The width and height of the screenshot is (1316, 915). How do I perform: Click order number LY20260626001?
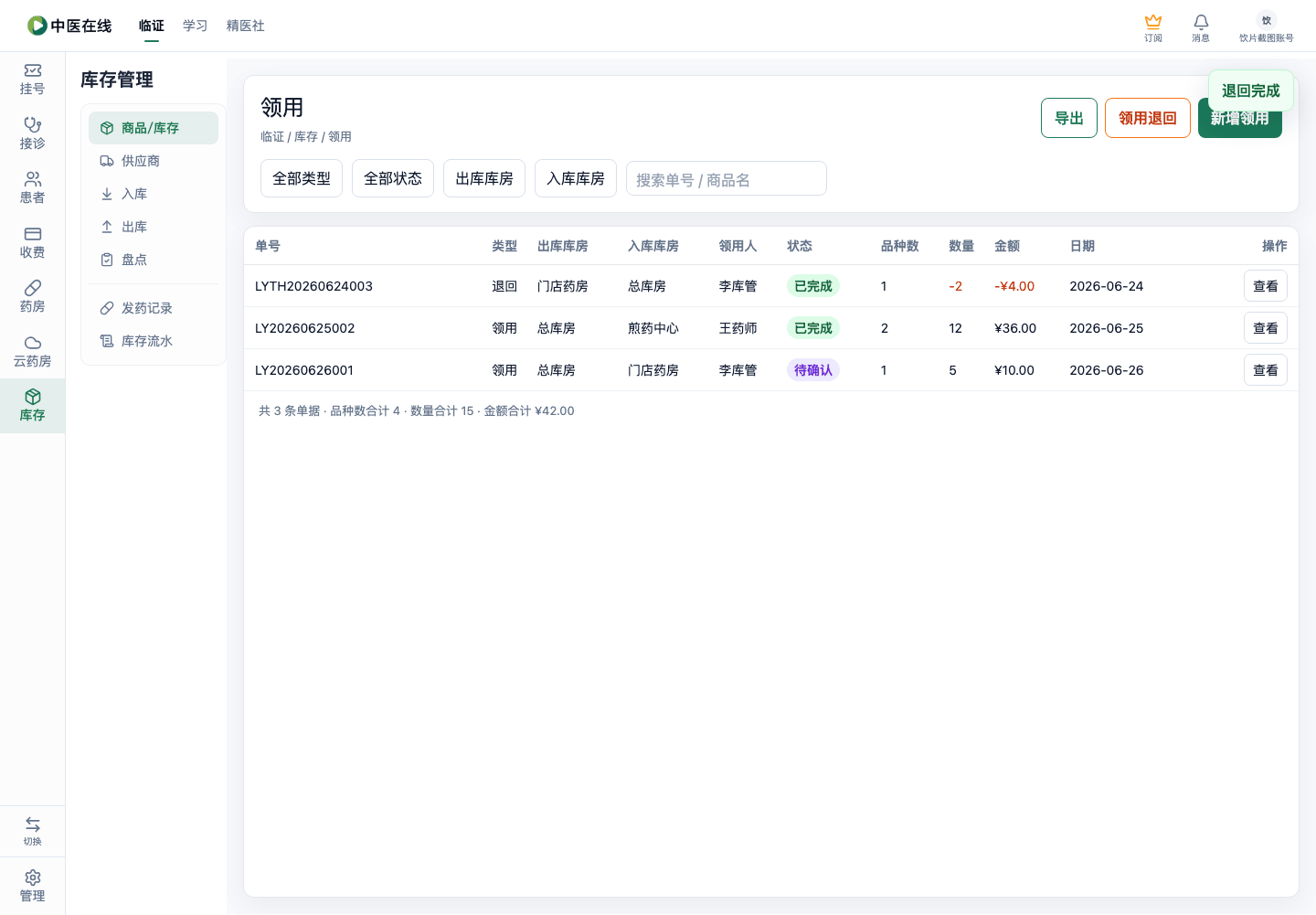tap(304, 370)
